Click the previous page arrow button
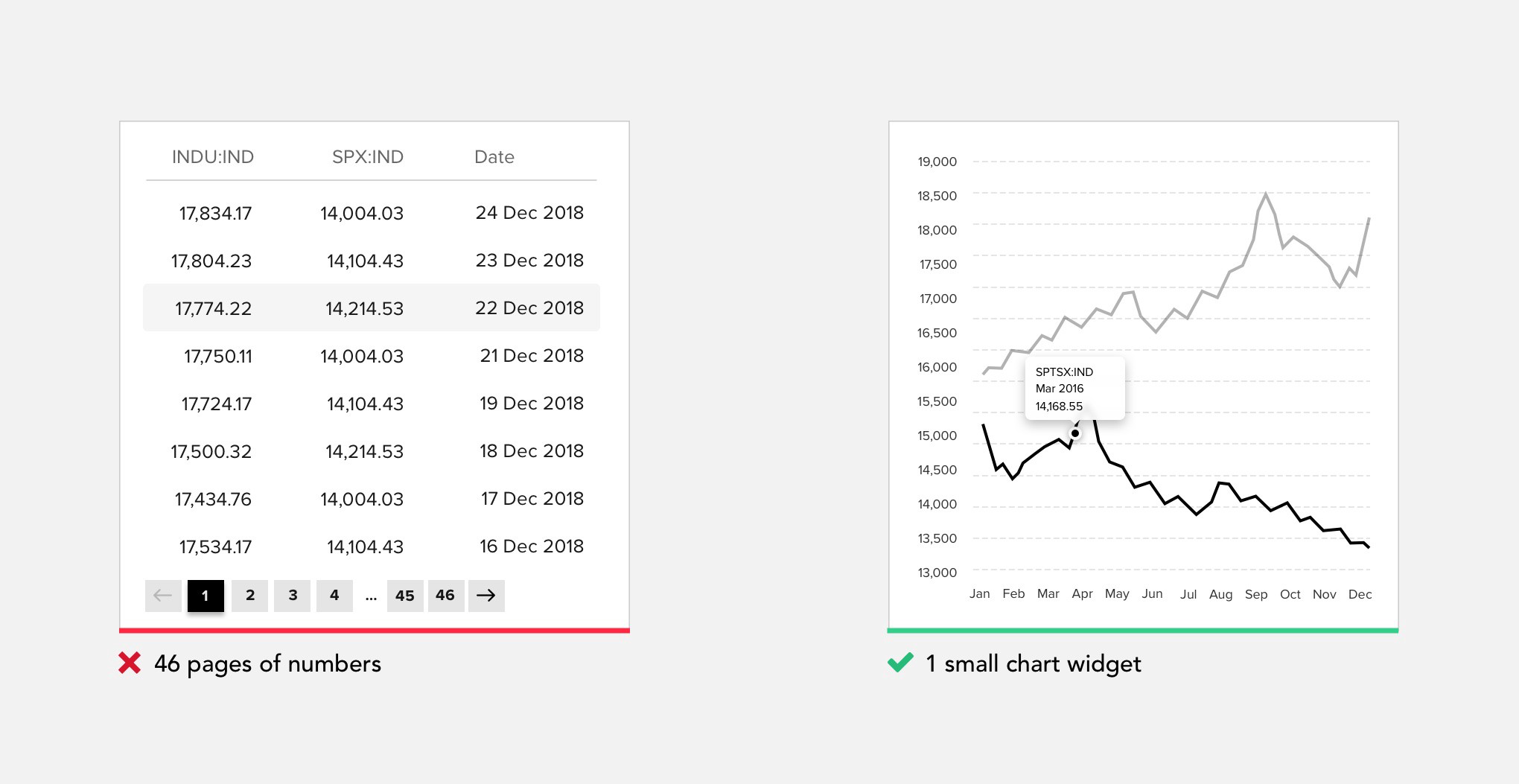The image size is (1519, 784). pos(163,596)
